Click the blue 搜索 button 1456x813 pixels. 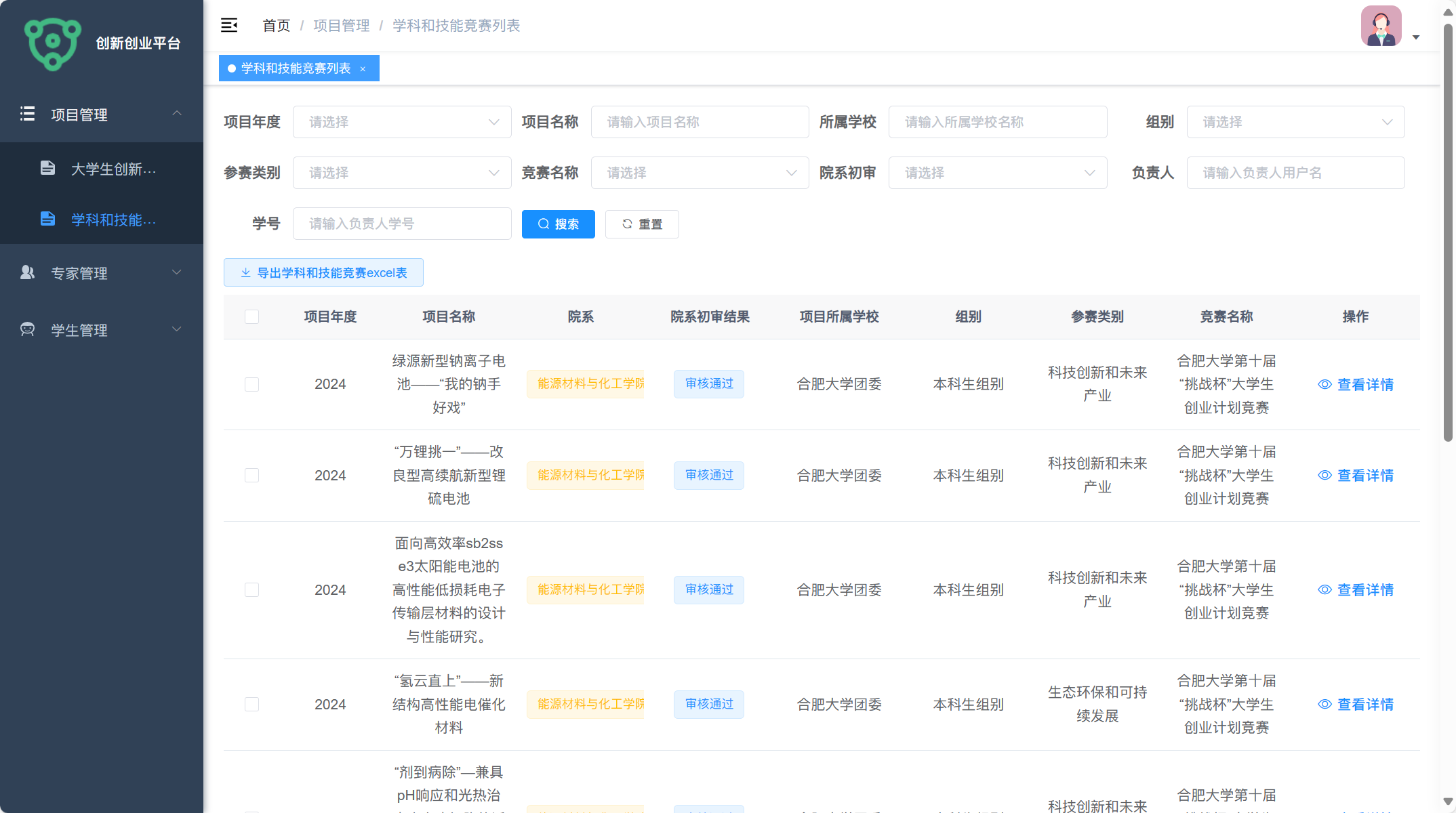[558, 224]
